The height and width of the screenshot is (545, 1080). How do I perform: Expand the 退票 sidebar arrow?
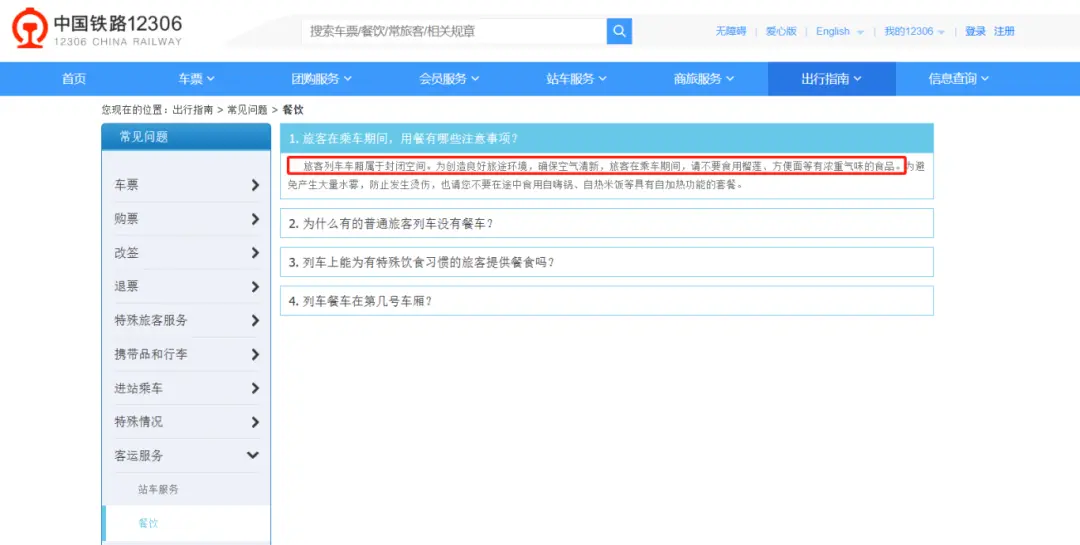255,287
